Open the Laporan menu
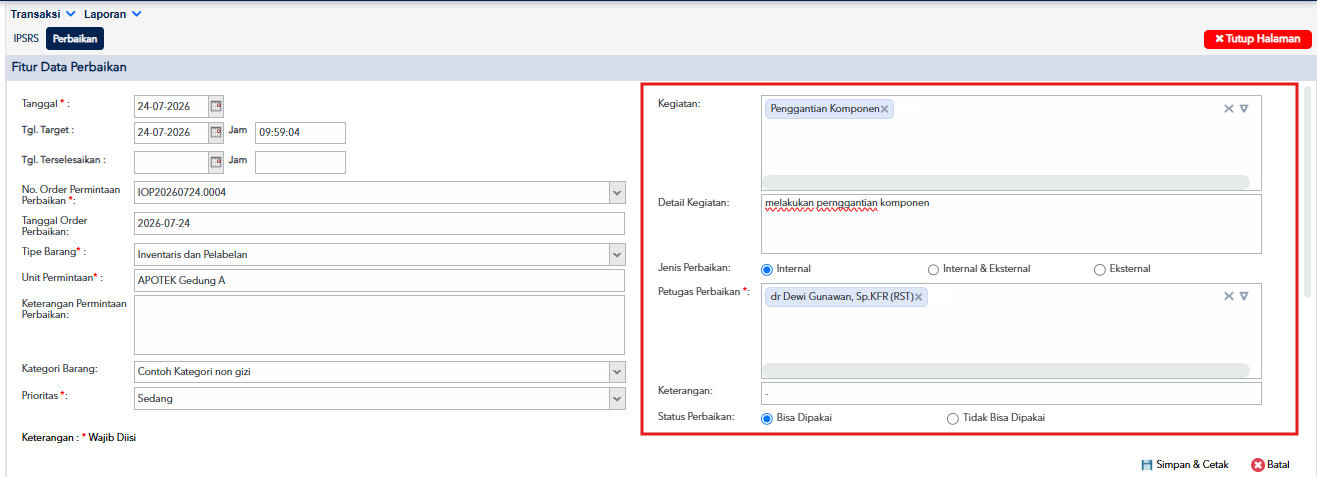Viewport: 1317px width, 477px height. click(113, 14)
